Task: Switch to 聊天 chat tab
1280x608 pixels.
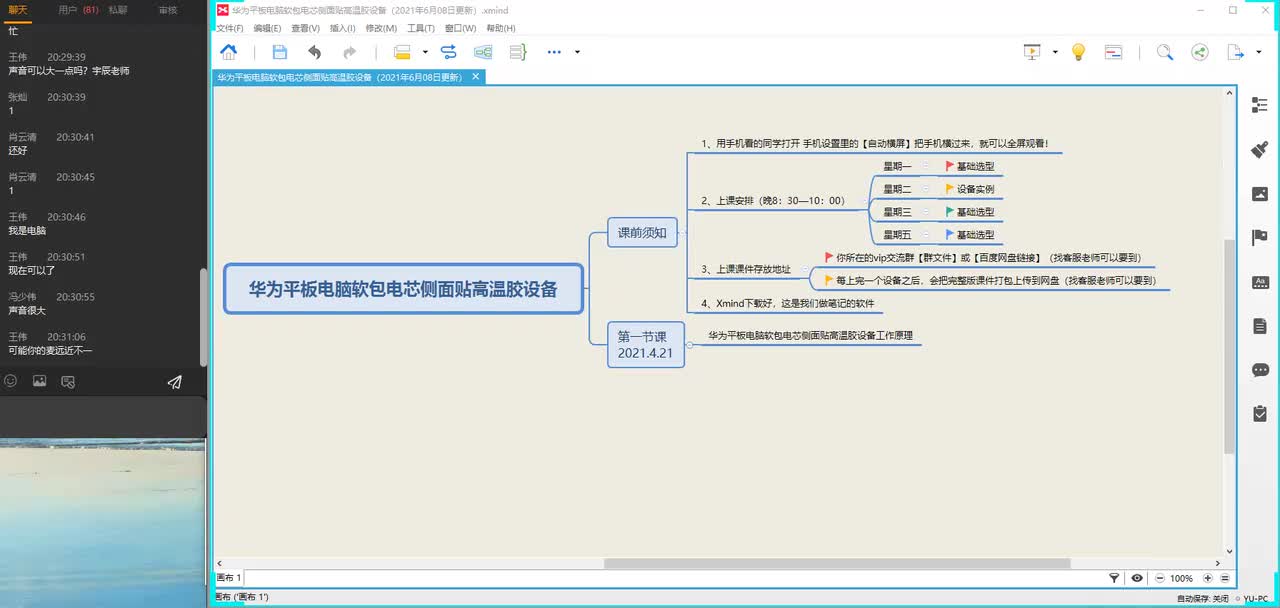Action: coord(18,10)
